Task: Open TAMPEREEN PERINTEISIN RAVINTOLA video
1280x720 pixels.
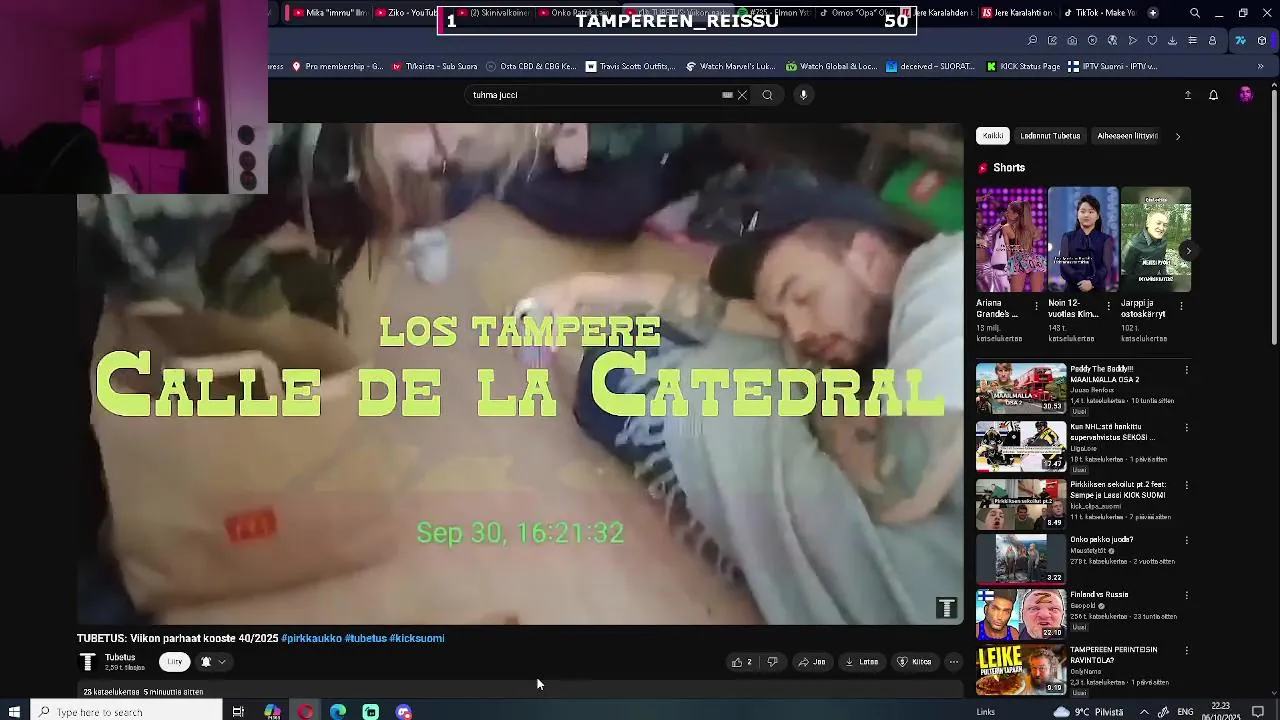Action: 1021,670
